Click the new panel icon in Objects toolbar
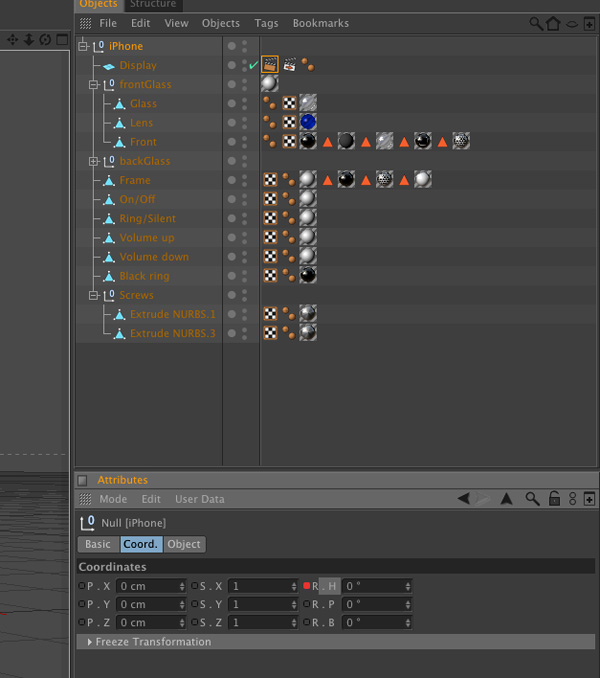 (x=589, y=24)
